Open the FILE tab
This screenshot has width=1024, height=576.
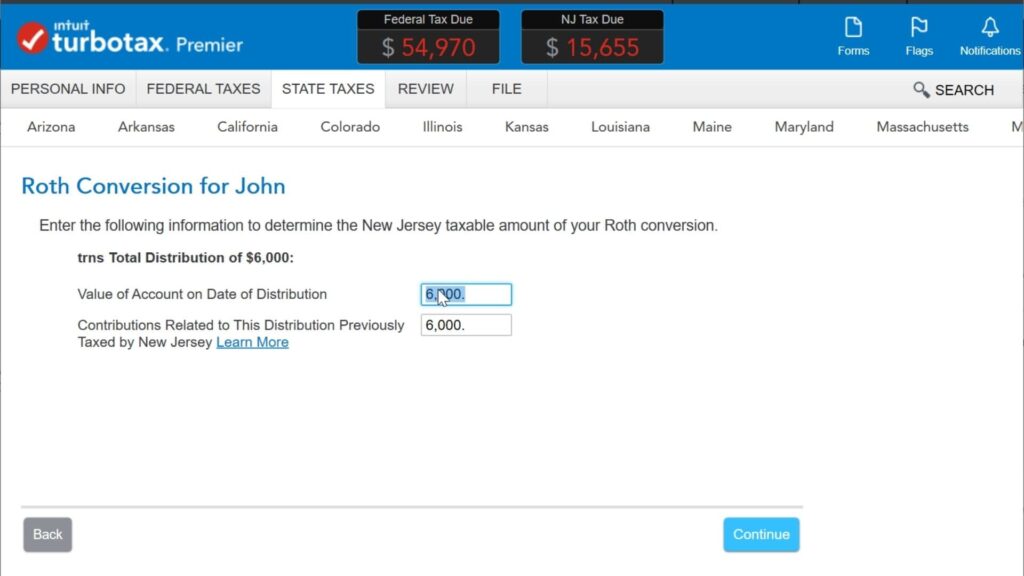[507, 89]
